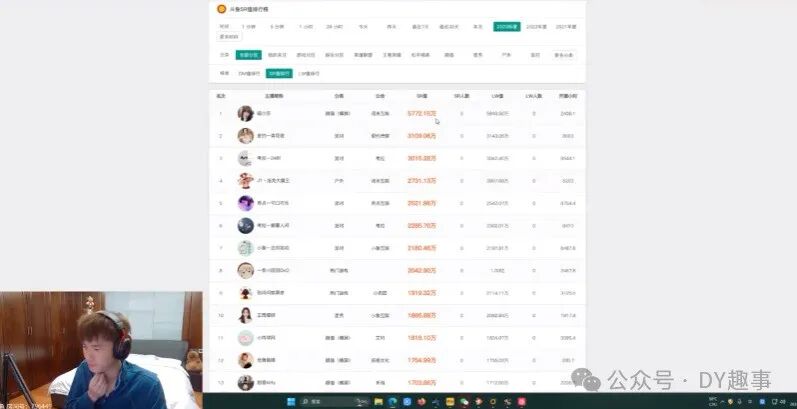Open the avatar in the 2042.90万 row
This screenshot has width=797, height=409.
pos(246,270)
